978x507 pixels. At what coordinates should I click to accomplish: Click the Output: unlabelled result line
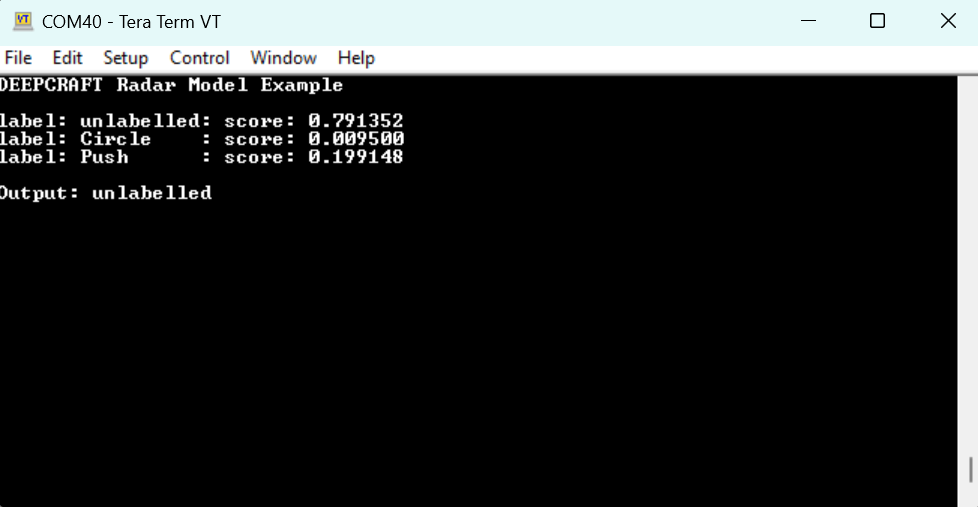[105, 193]
